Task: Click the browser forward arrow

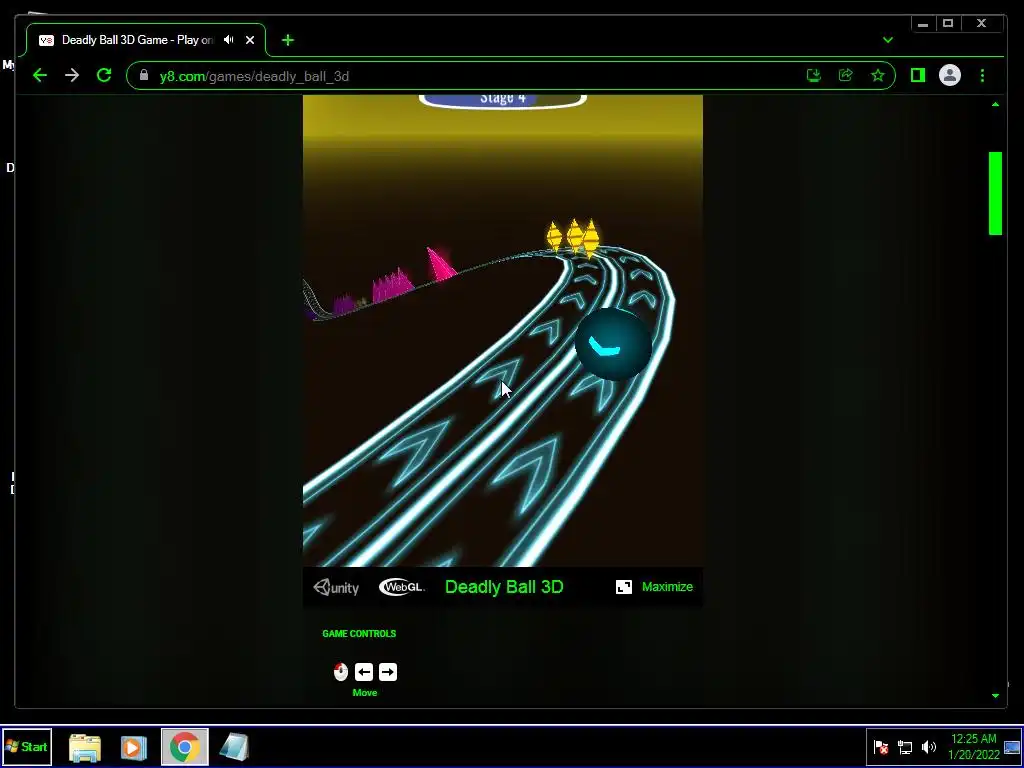Action: pyautogui.click(x=72, y=76)
